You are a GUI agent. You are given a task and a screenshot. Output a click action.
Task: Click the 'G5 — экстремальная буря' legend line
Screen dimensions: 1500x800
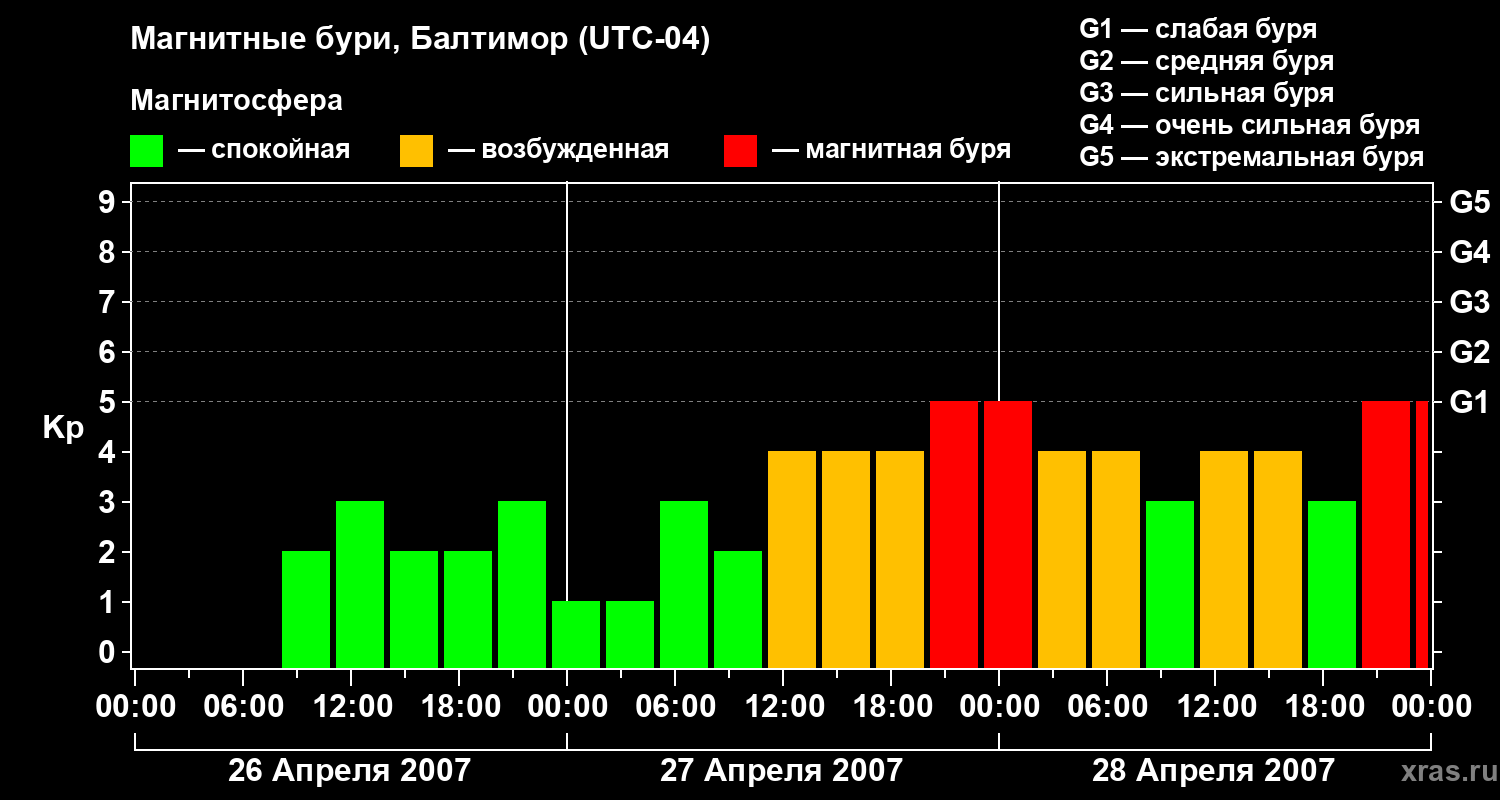1251,158
